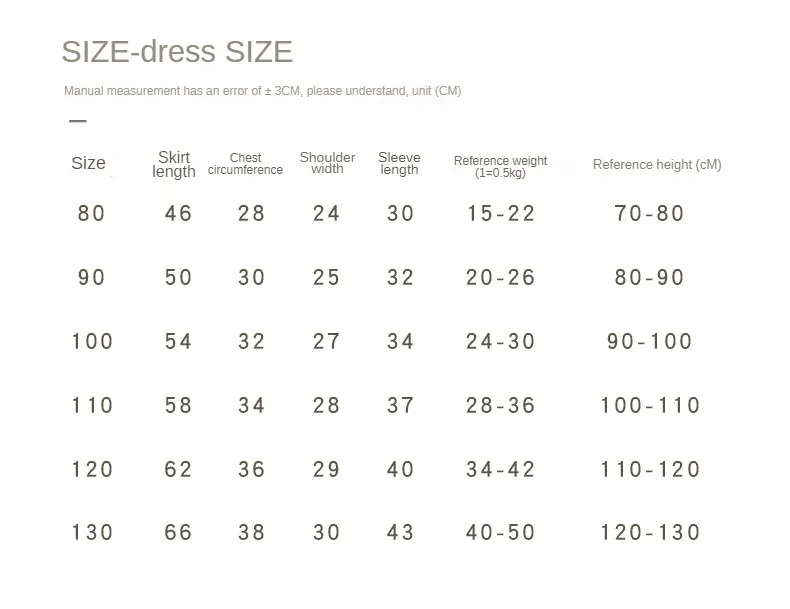Select size 90 in the Size column
The width and height of the screenshot is (790, 609).
(x=91, y=277)
